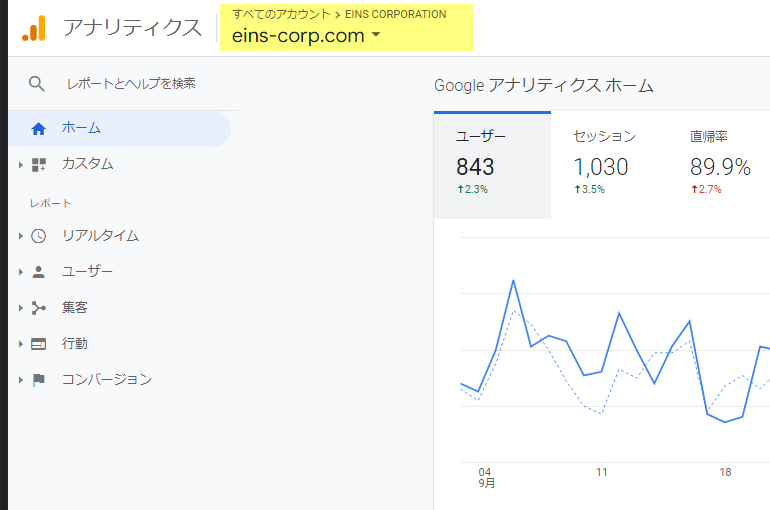
Task: Click the レポート section label
Action: 51,204
